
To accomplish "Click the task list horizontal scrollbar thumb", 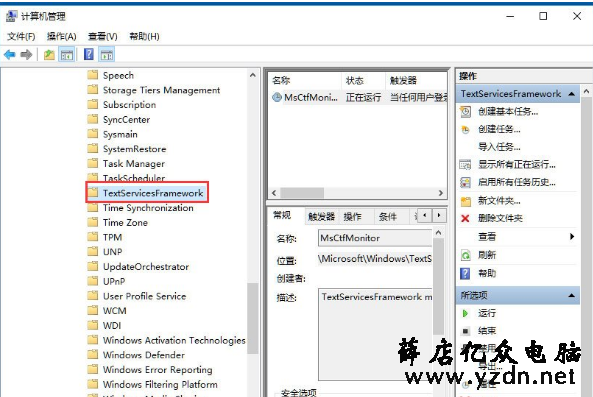I will (x=302, y=193).
